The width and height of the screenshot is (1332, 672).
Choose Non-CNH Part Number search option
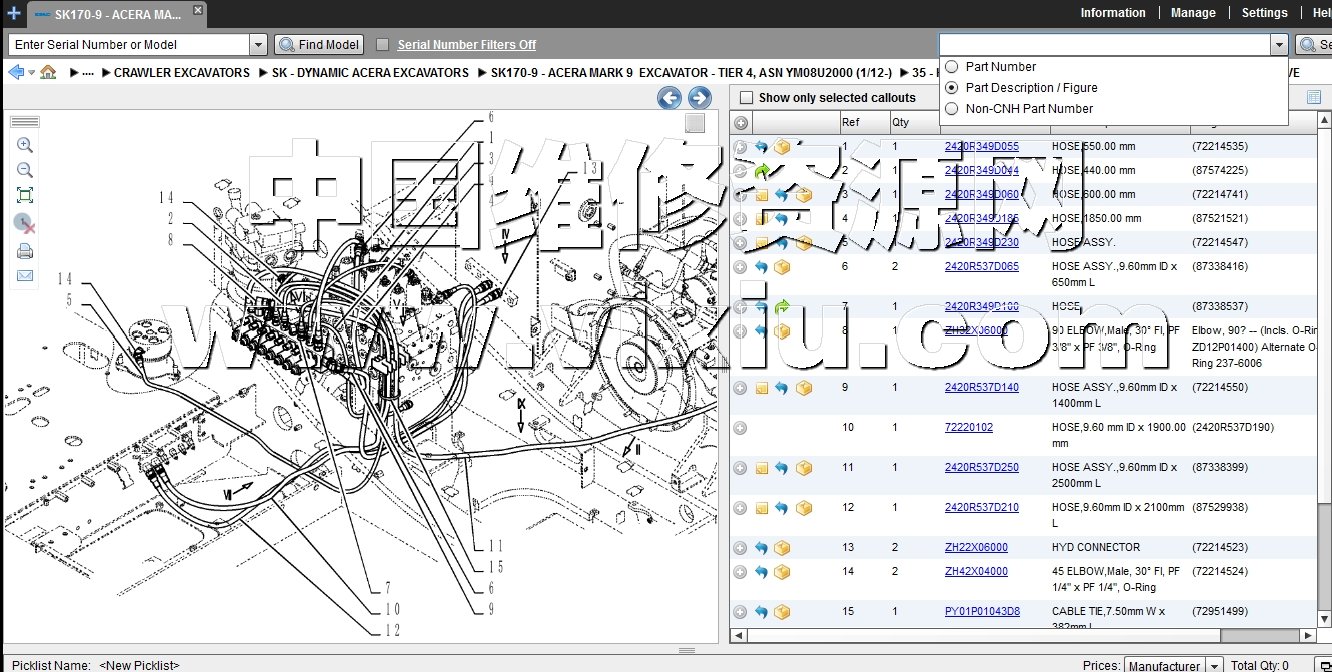click(x=951, y=109)
